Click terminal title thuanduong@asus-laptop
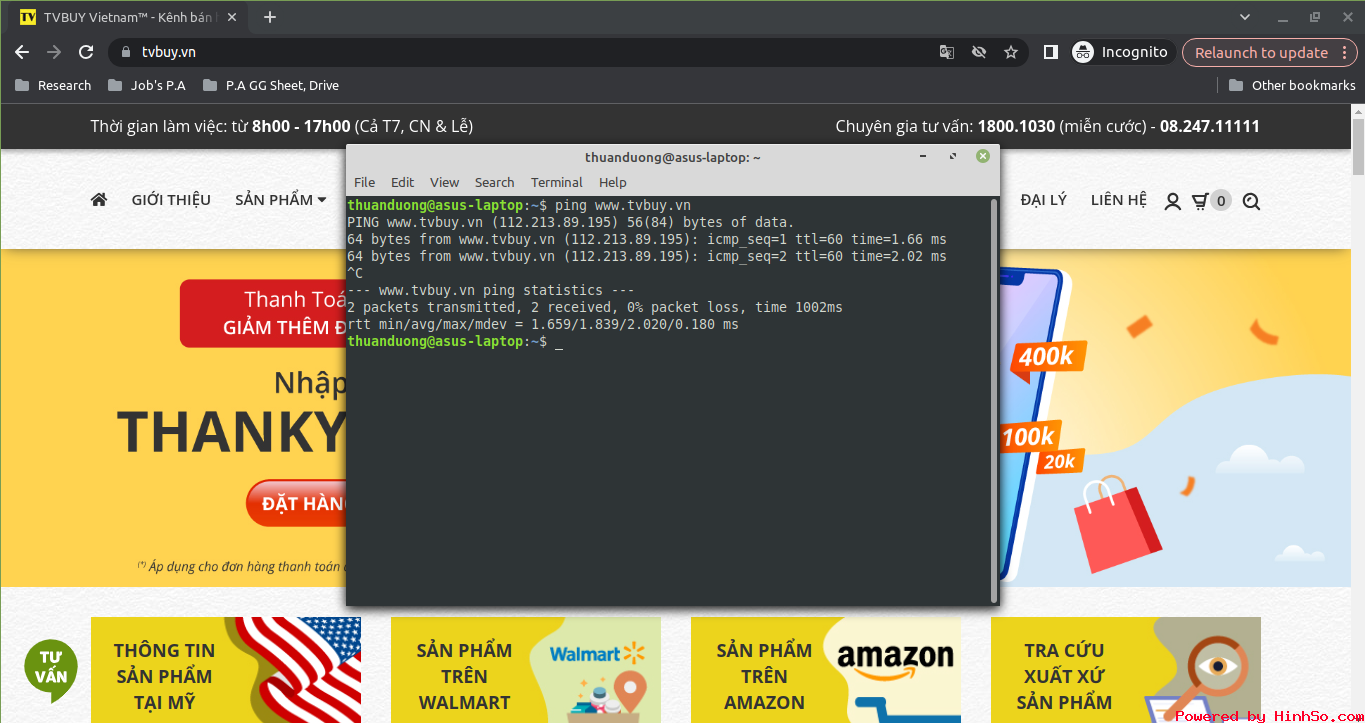1365x723 pixels. click(x=673, y=157)
